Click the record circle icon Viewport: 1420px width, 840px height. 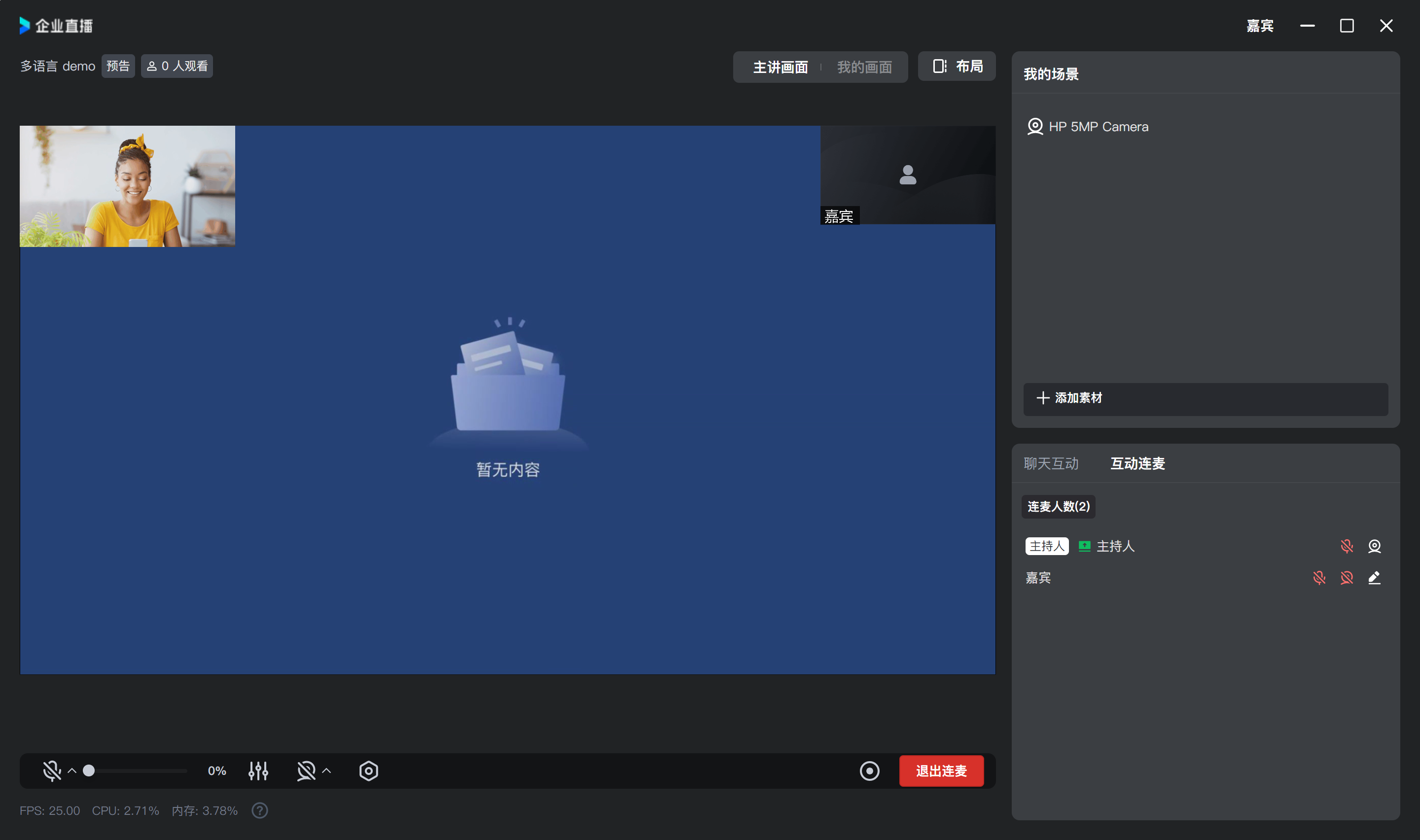pyautogui.click(x=869, y=770)
